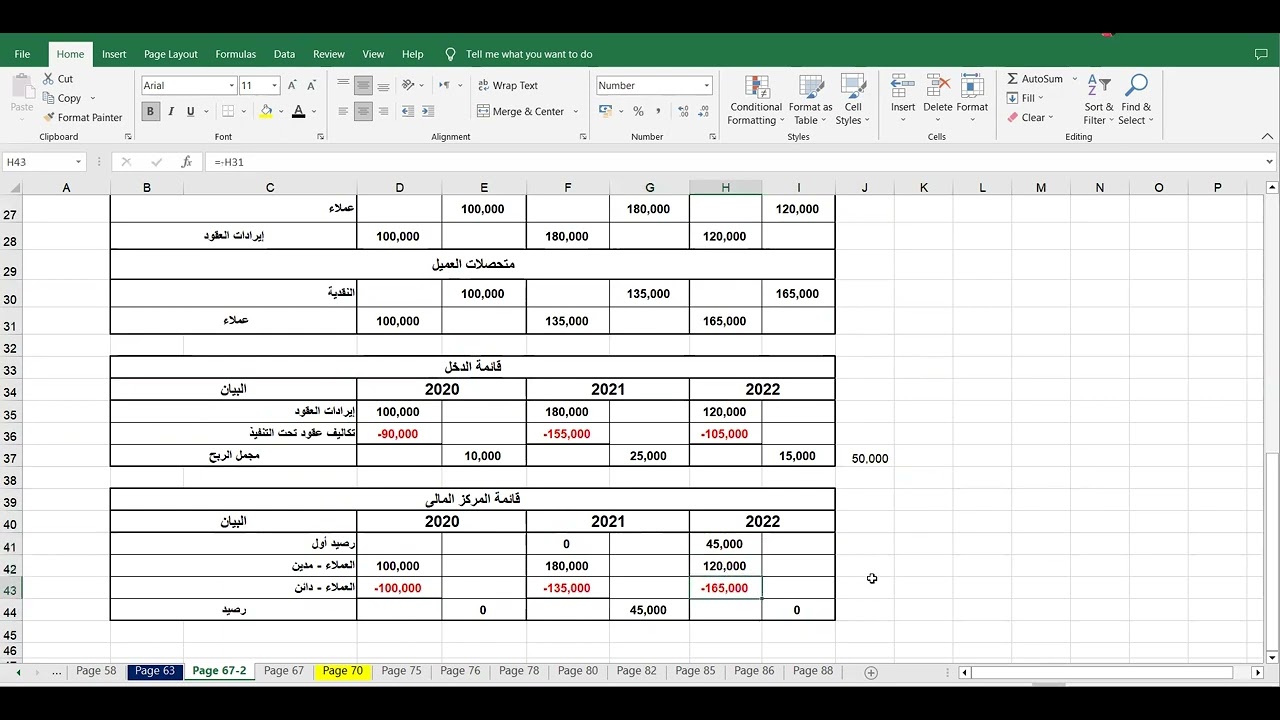
Task: Click the accounting number format icon
Action: tap(605, 112)
